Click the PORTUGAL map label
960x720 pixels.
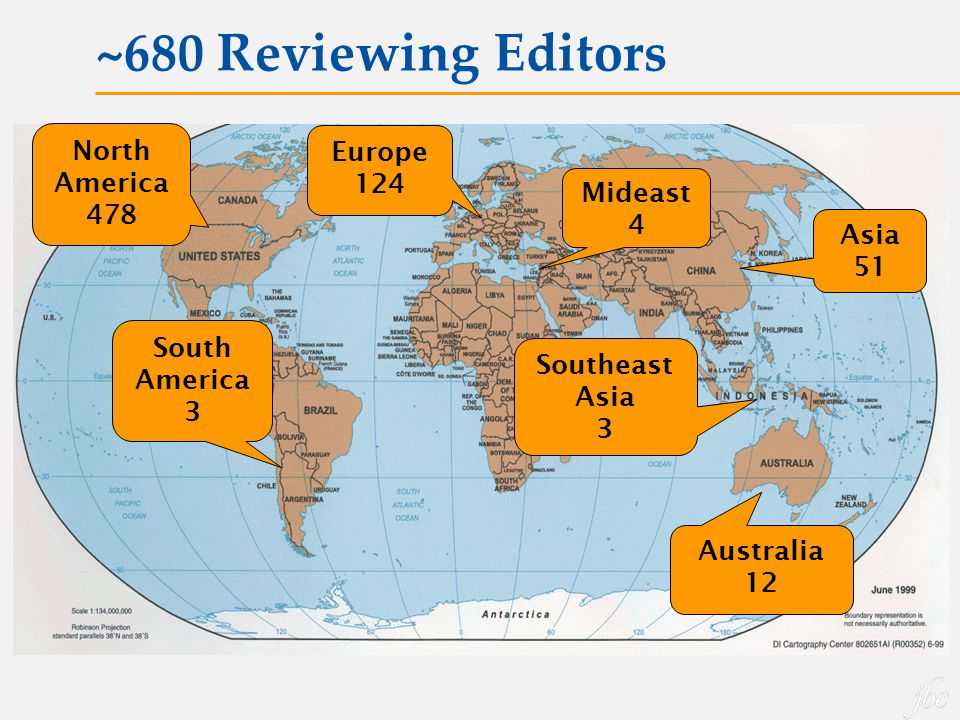click(x=419, y=250)
